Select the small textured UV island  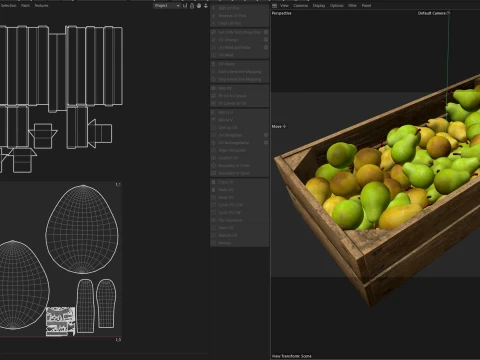tap(60, 321)
